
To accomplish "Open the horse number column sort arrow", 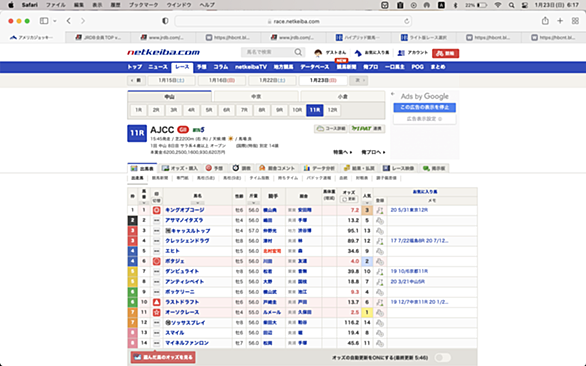I will pos(144,203).
